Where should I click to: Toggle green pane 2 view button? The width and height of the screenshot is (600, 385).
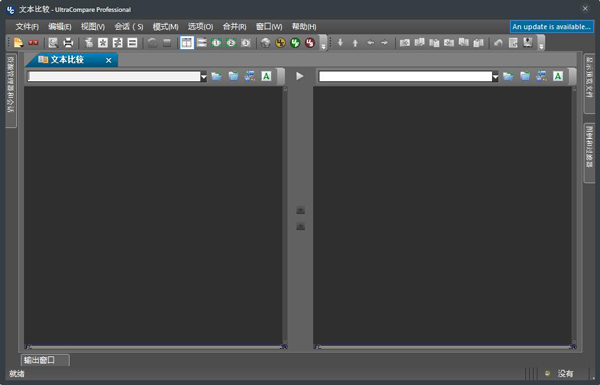(x=231, y=42)
